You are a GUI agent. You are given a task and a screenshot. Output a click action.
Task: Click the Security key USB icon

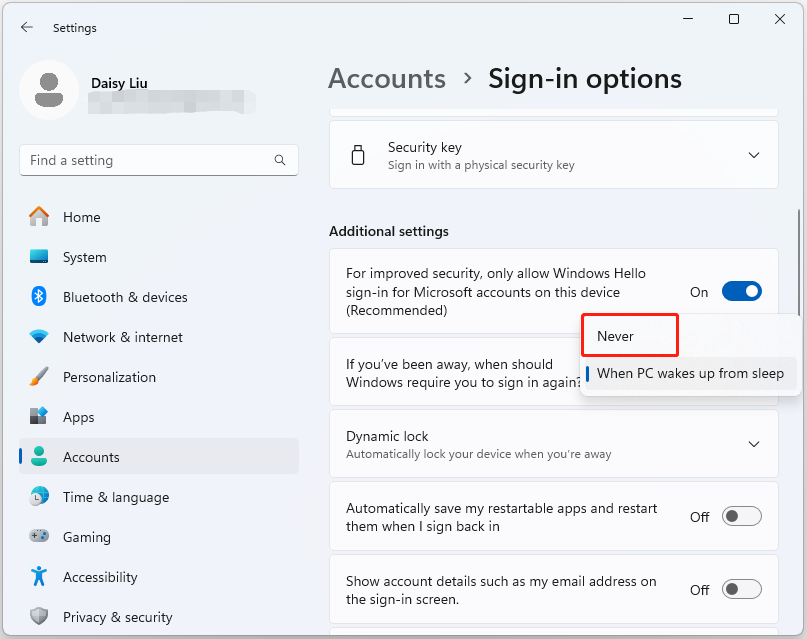(x=358, y=155)
